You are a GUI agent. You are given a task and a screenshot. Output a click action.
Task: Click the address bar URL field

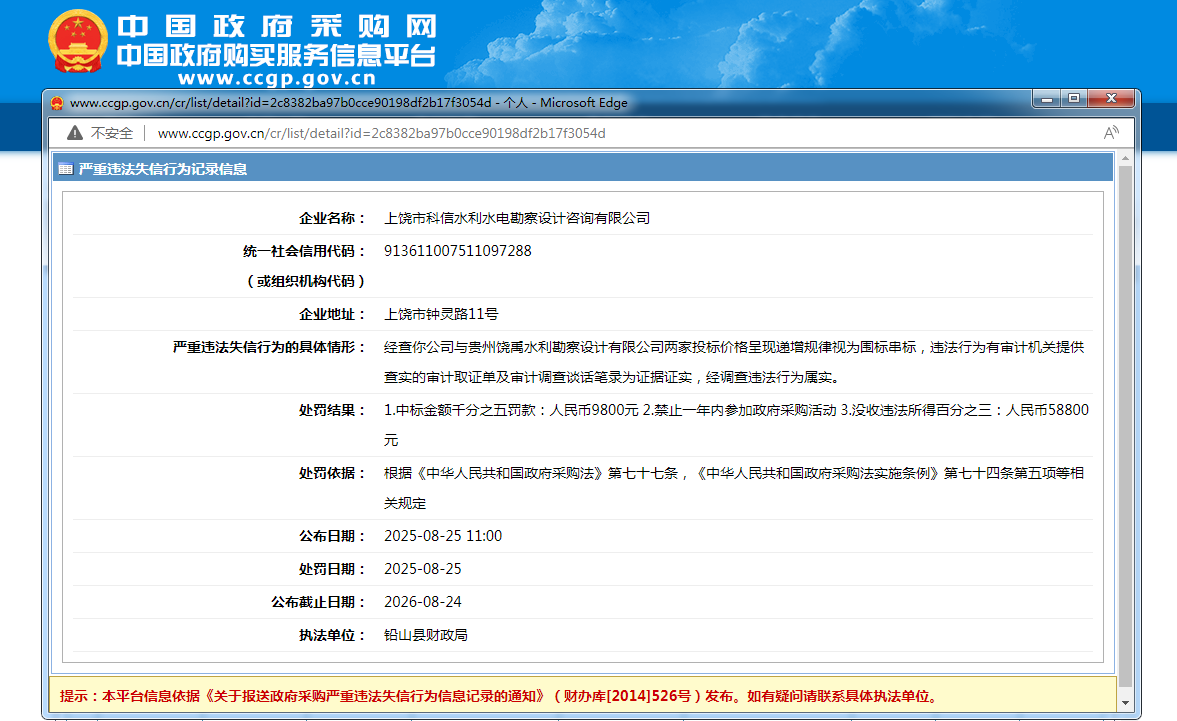381,133
